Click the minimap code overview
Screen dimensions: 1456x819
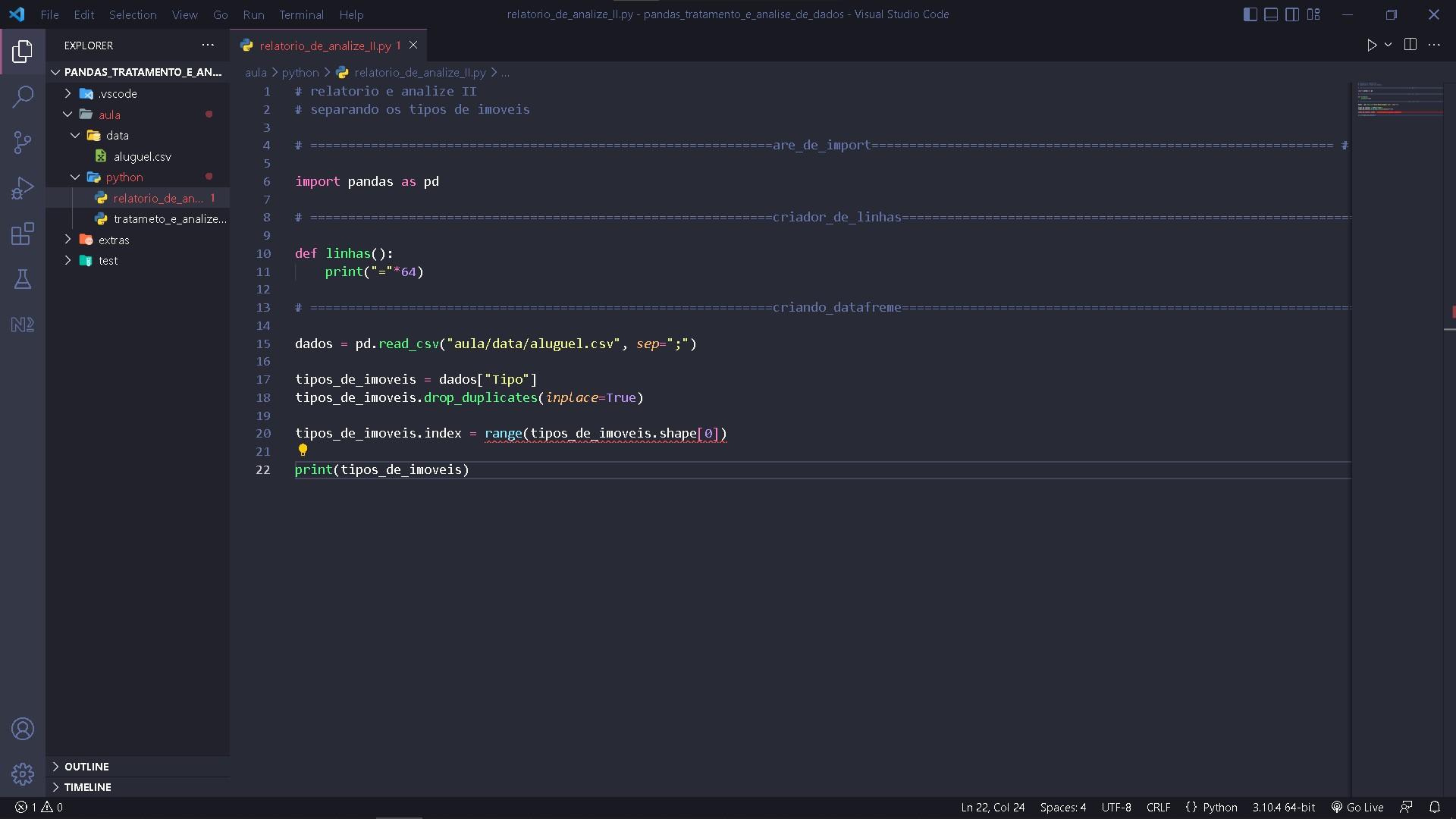point(1399,99)
